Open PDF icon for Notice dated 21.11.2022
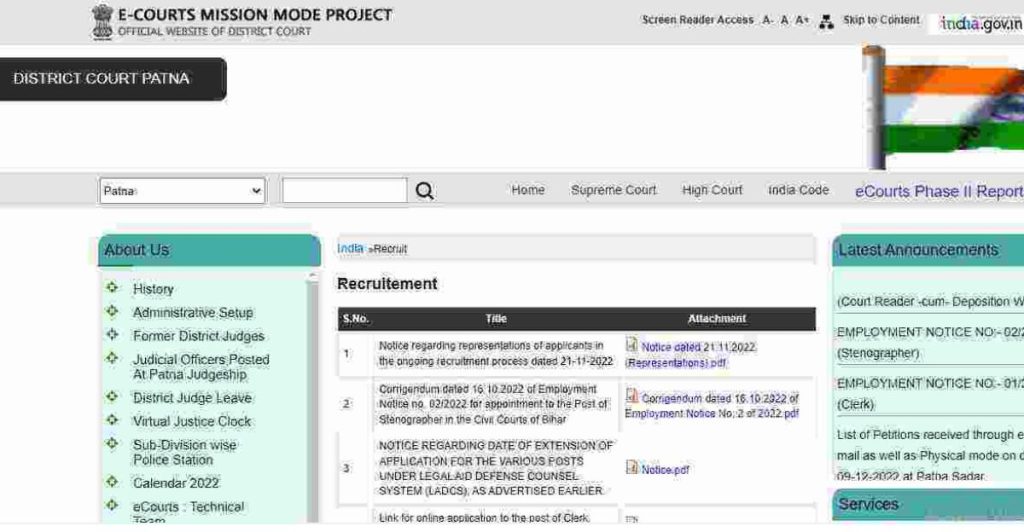 tap(632, 345)
